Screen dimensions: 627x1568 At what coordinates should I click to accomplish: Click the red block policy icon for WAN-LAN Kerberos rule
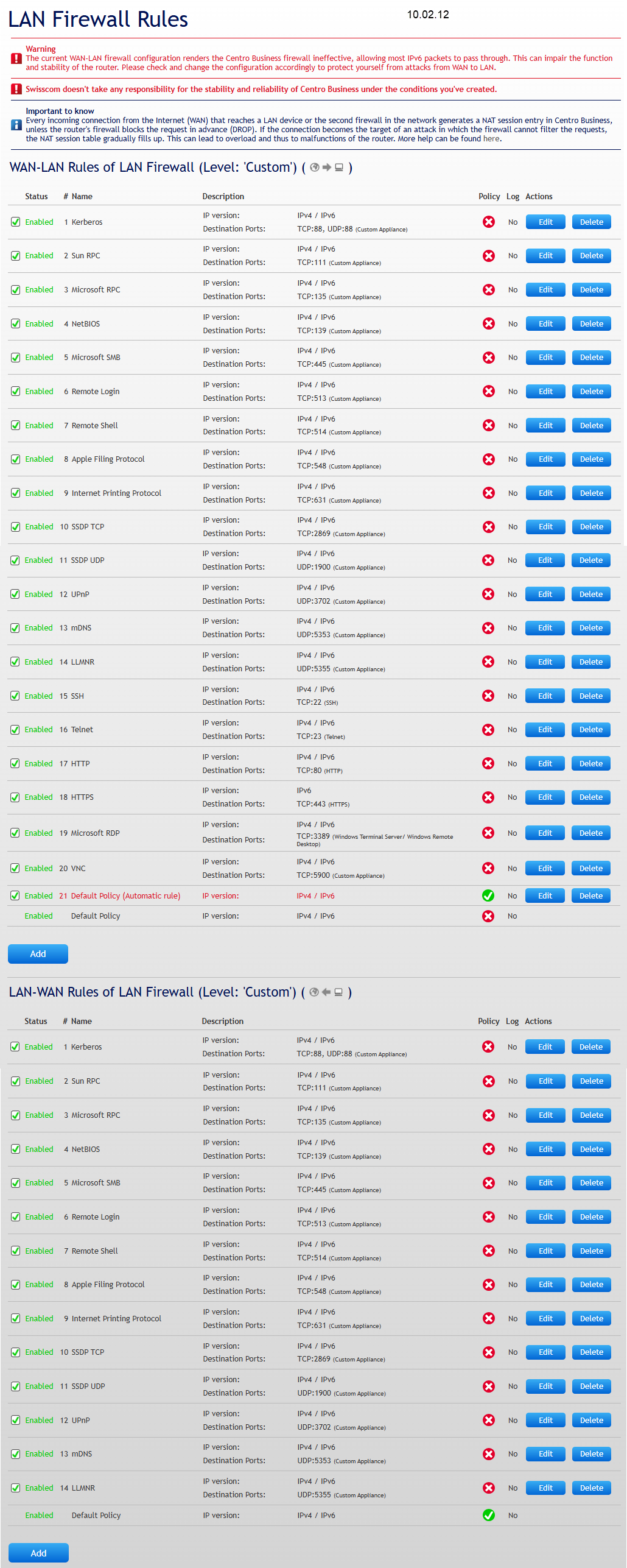(x=488, y=222)
